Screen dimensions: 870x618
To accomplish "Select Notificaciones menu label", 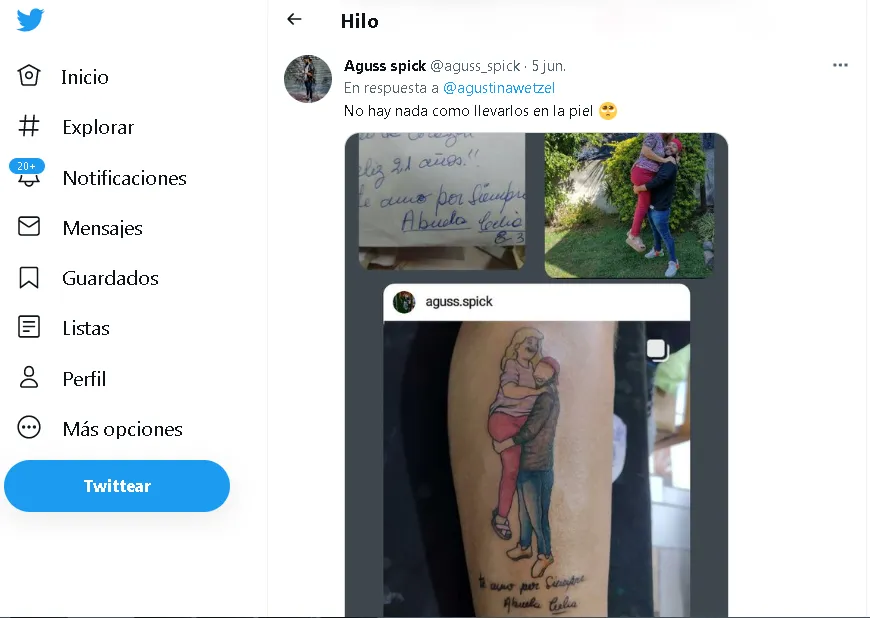I will pyautogui.click(x=124, y=178).
